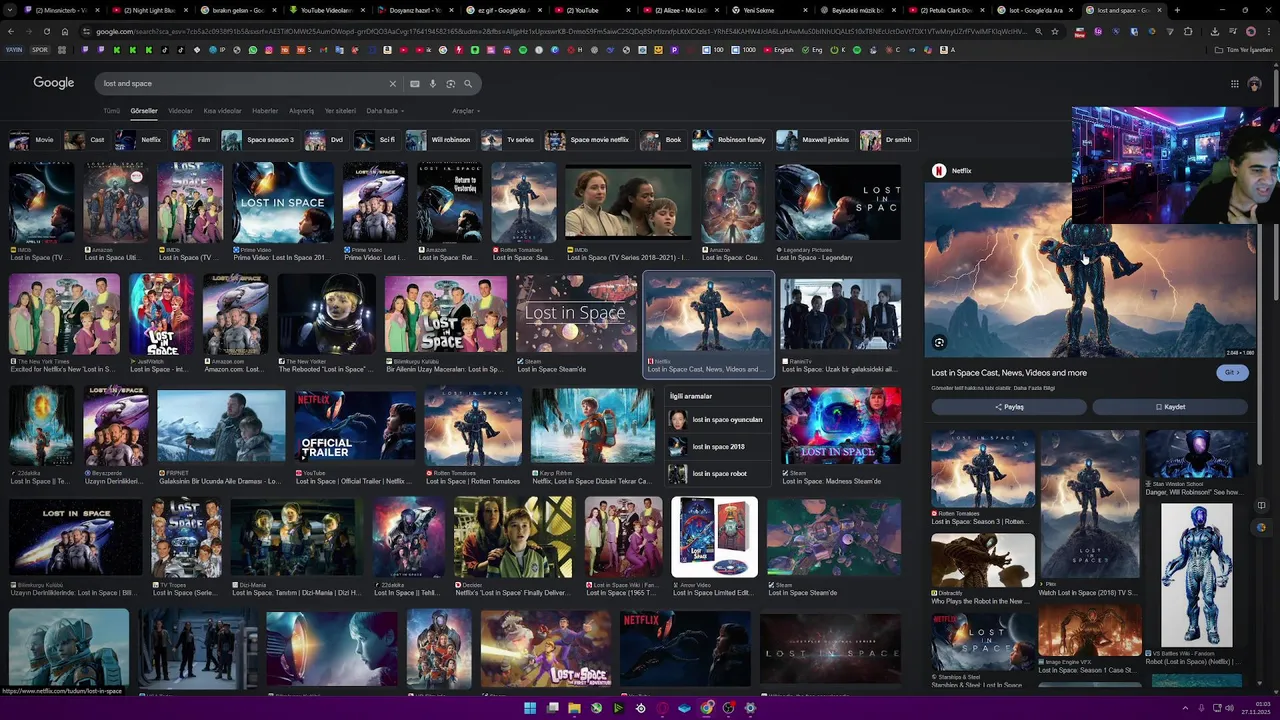Filter by the 'Sci fi' chip

coord(377,140)
